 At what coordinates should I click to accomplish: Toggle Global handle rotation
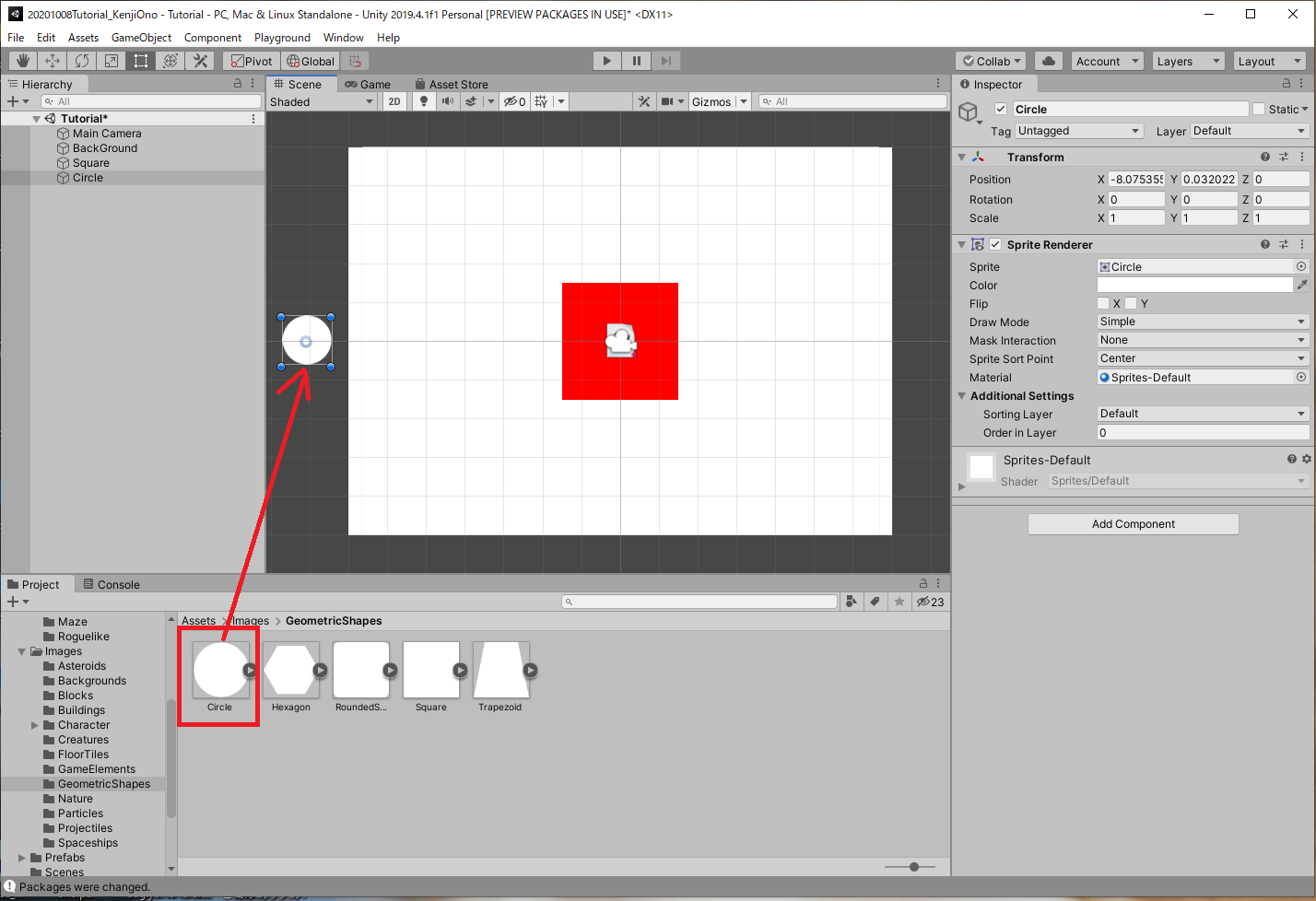[x=311, y=61]
